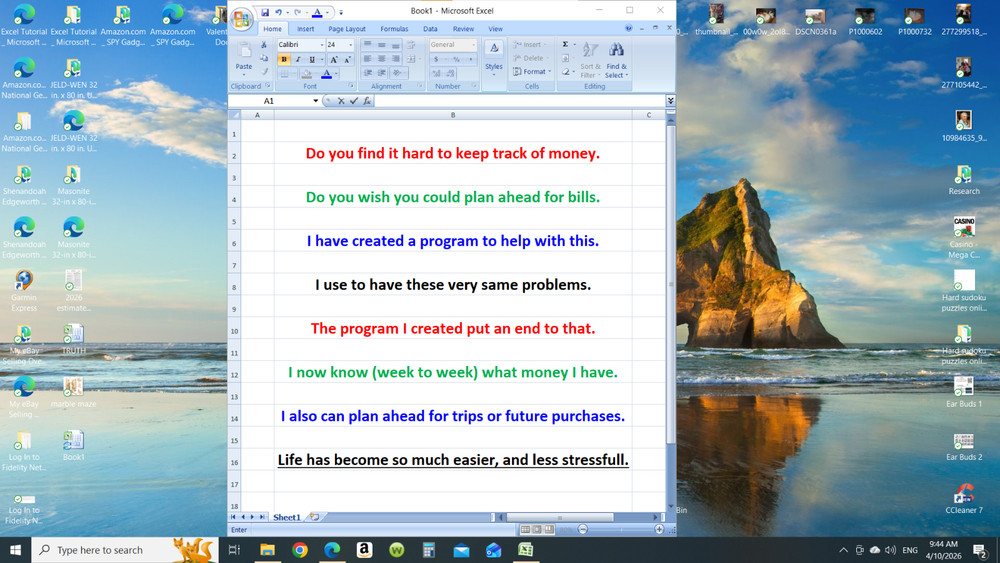The width and height of the screenshot is (1000, 563).
Task: Open the Format menu in Cells group
Action: pos(532,71)
